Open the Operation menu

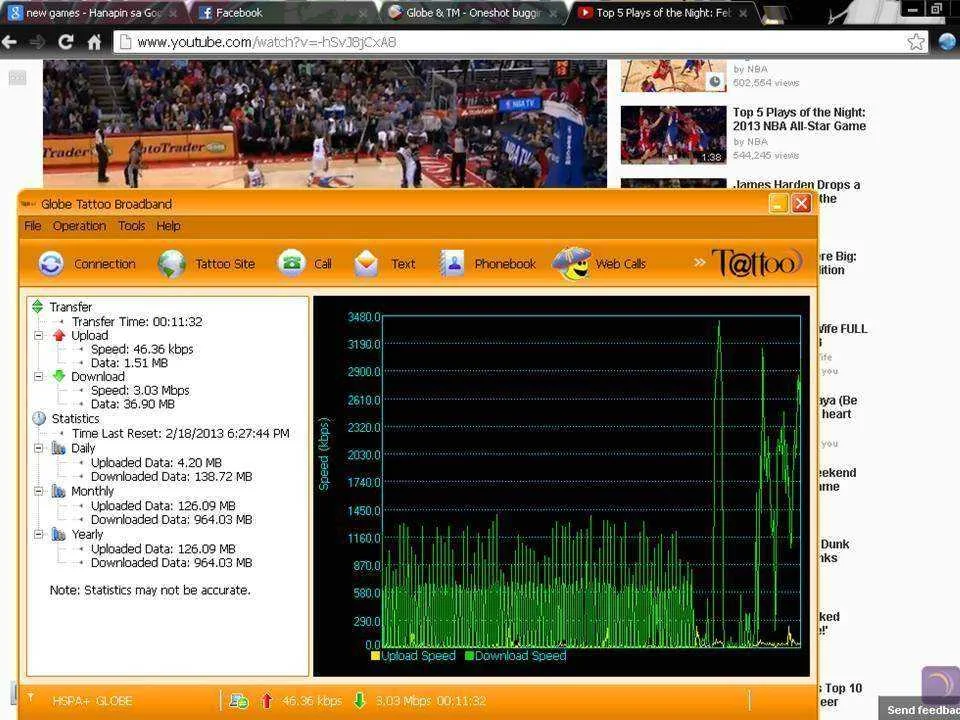(x=79, y=226)
